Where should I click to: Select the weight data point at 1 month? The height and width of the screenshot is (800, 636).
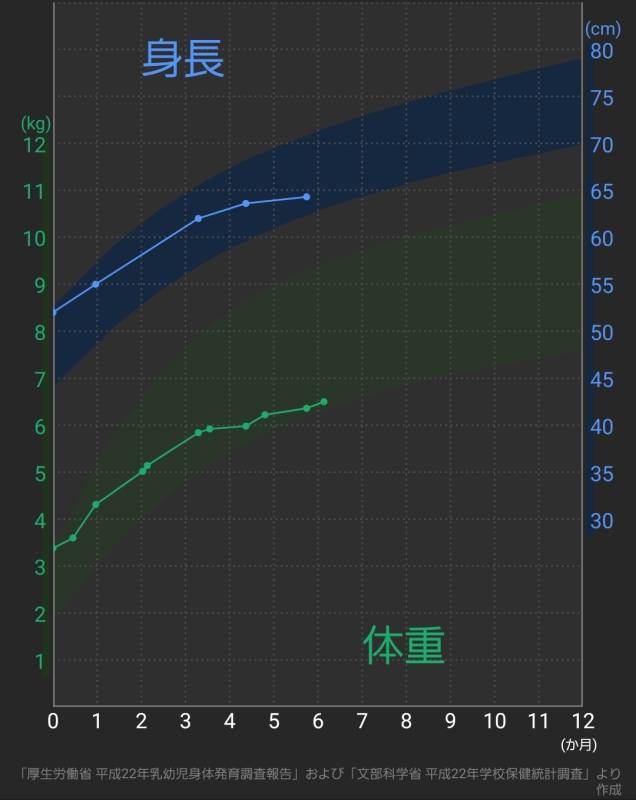[95, 504]
